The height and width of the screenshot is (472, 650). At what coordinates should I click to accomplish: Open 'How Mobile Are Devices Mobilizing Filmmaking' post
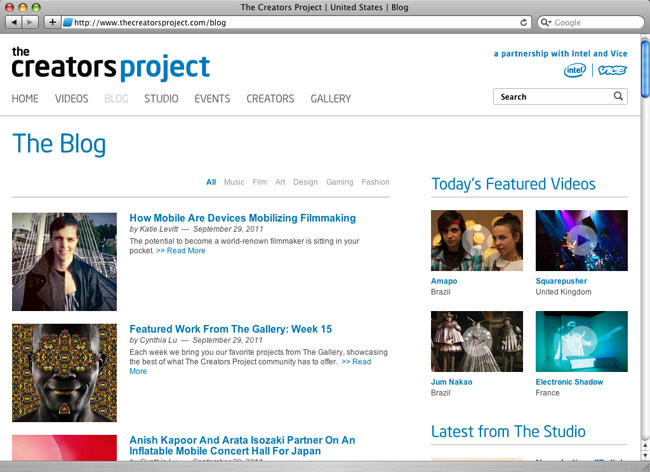(x=243, y=218)
